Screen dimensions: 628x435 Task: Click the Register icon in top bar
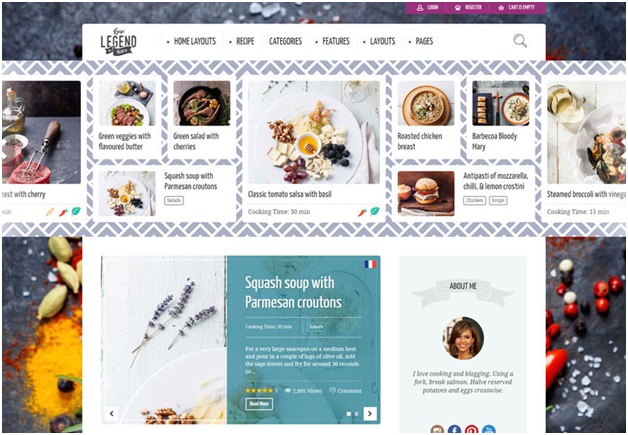coord(458,8)
